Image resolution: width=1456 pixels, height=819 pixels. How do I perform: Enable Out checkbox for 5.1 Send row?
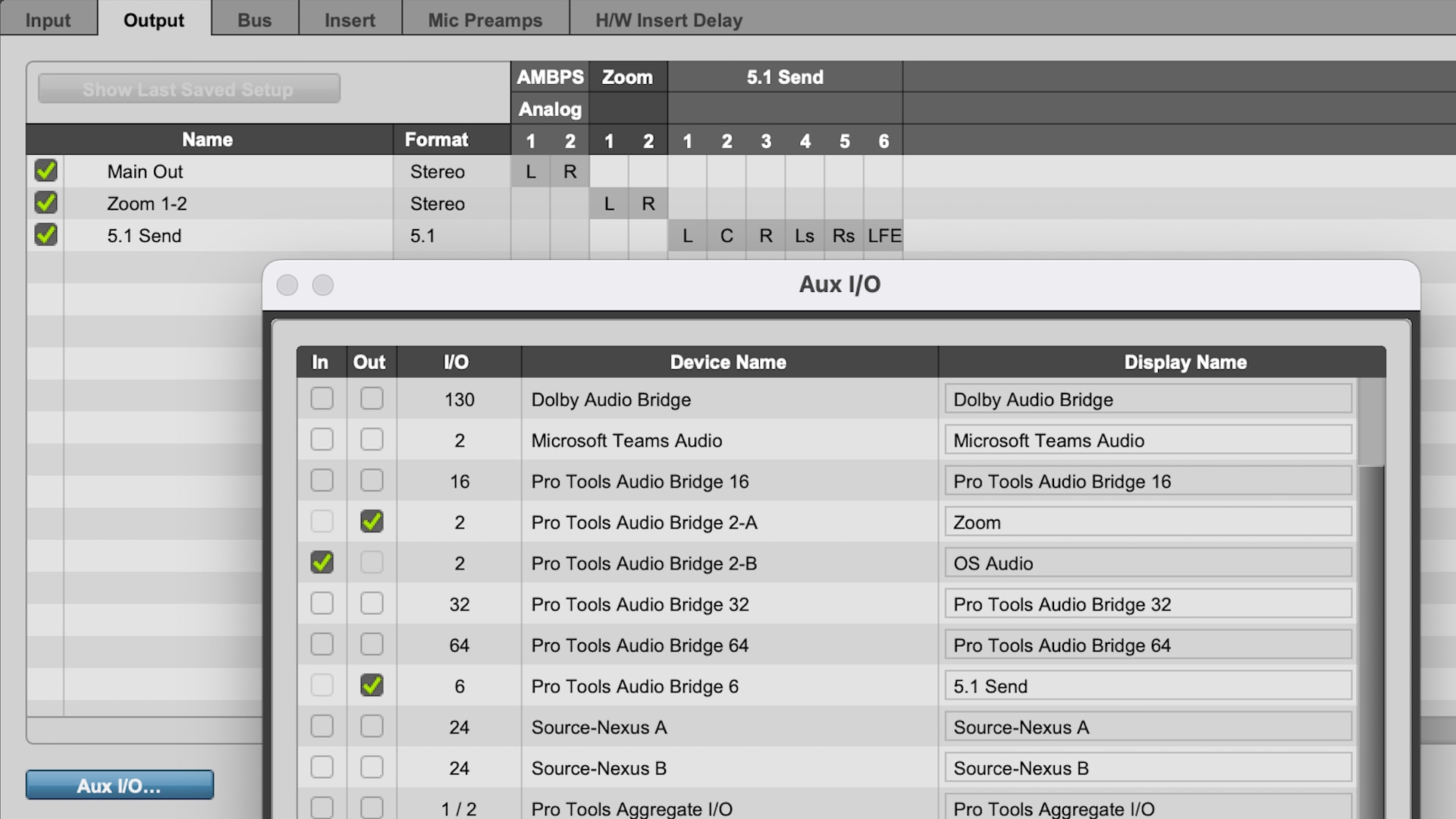coord(370,686)
